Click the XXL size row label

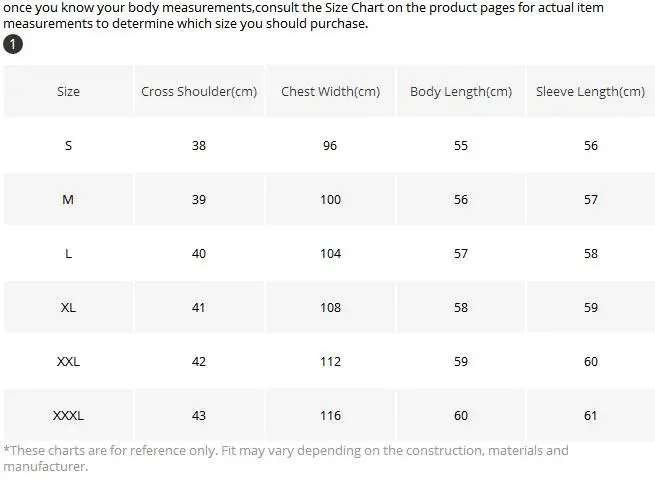pos(68,362)
